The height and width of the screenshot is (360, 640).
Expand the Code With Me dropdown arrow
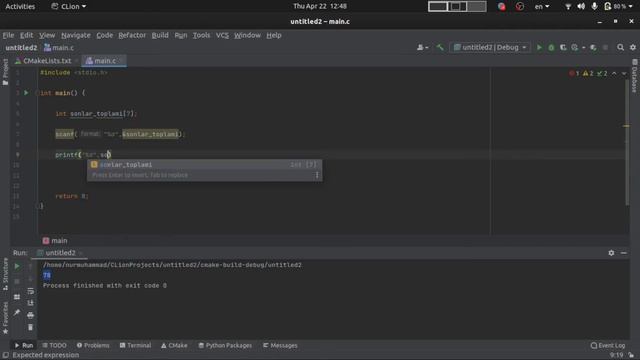(427, 48)
